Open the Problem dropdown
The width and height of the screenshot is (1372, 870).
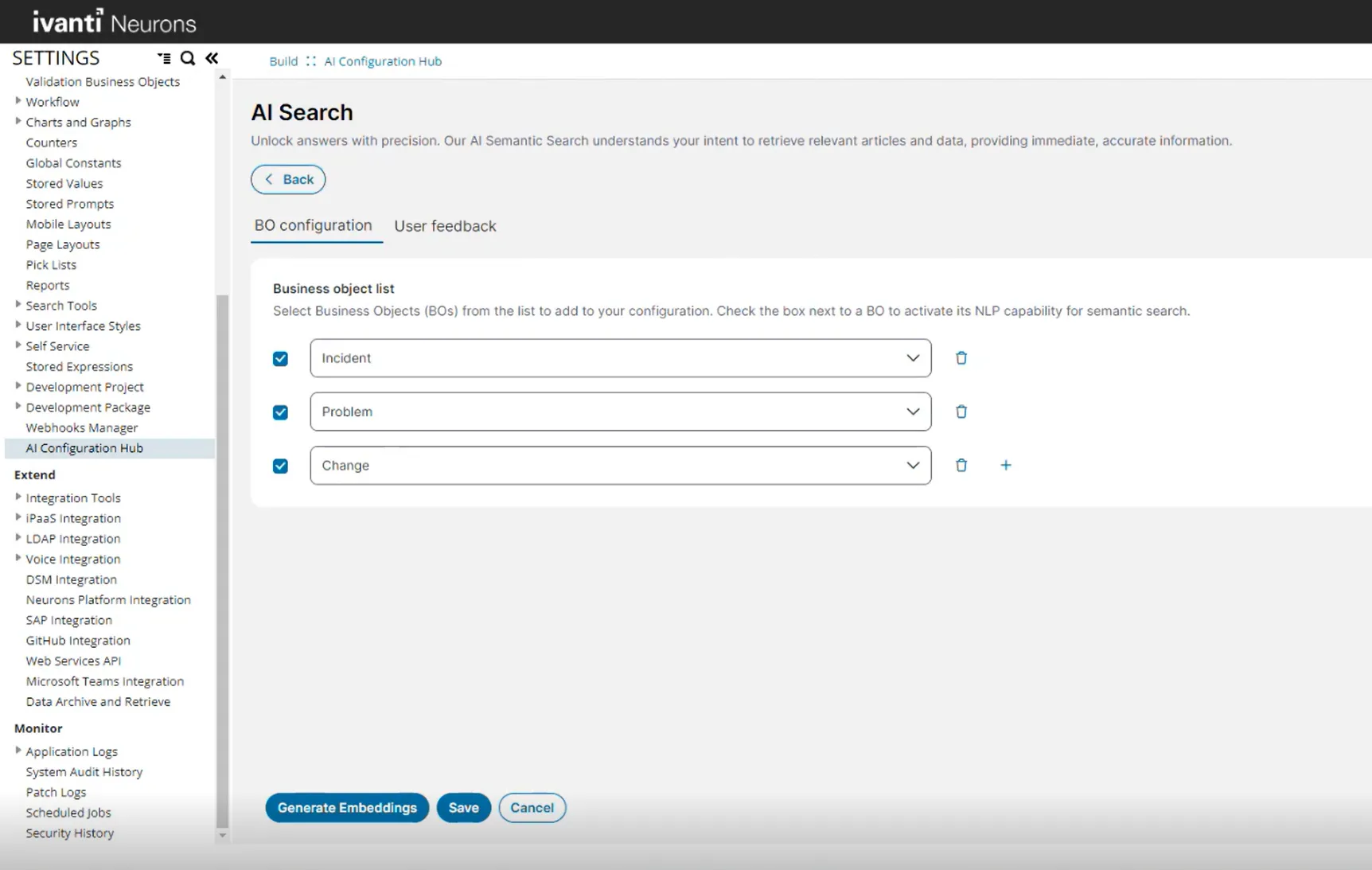(621, 412)
